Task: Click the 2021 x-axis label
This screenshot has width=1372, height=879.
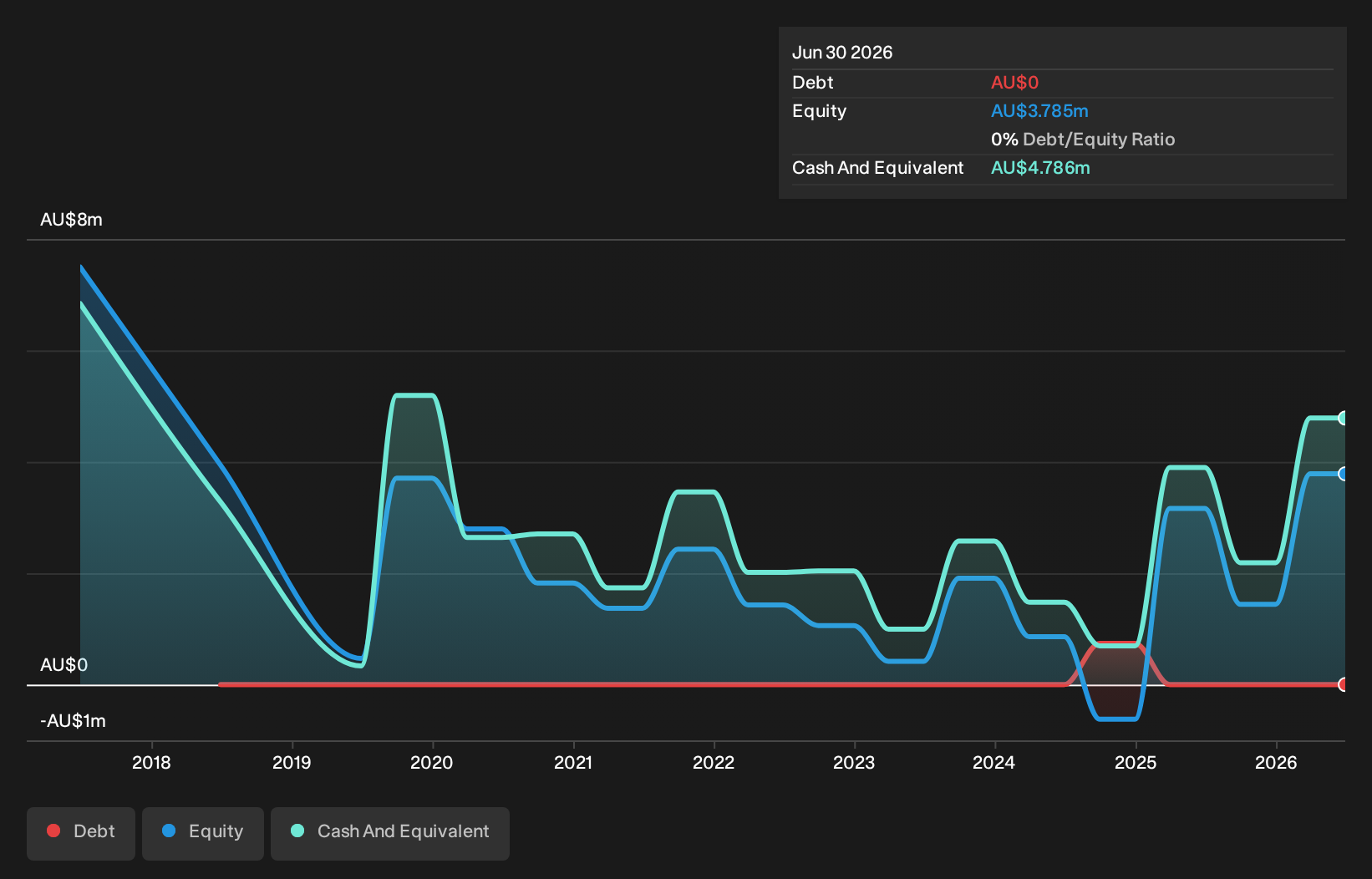Action: coord(573,762)
